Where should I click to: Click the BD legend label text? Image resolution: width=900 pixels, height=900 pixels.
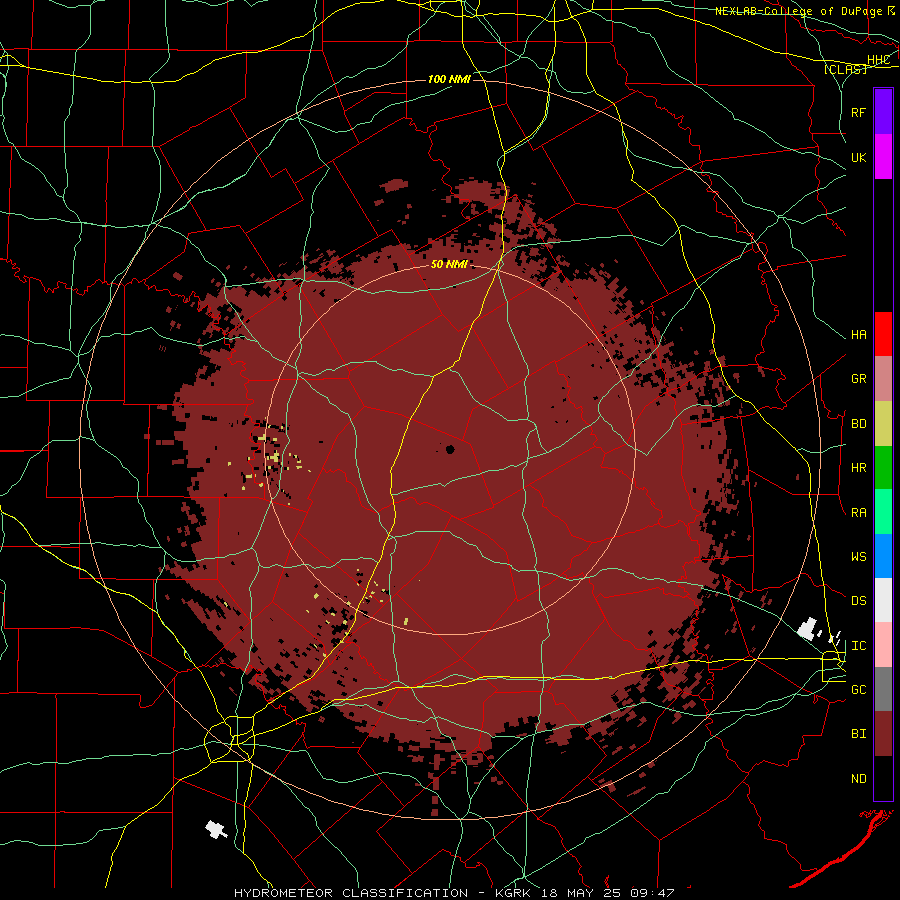pyautogui.click(x=858, y=424)
